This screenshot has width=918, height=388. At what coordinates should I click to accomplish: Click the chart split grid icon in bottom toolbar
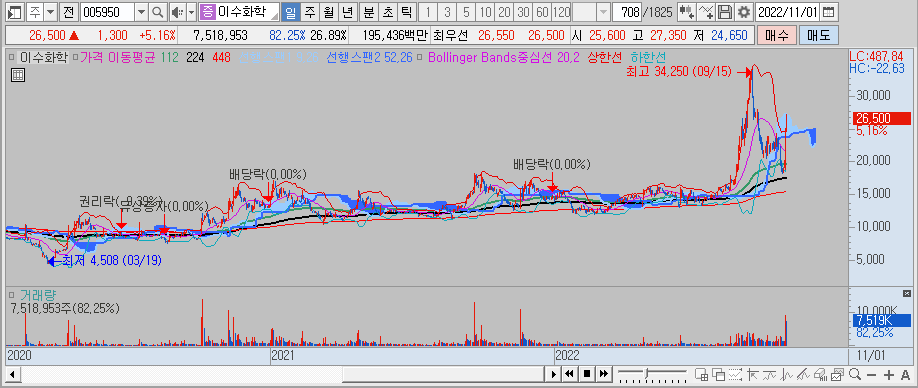click(700, 375)
